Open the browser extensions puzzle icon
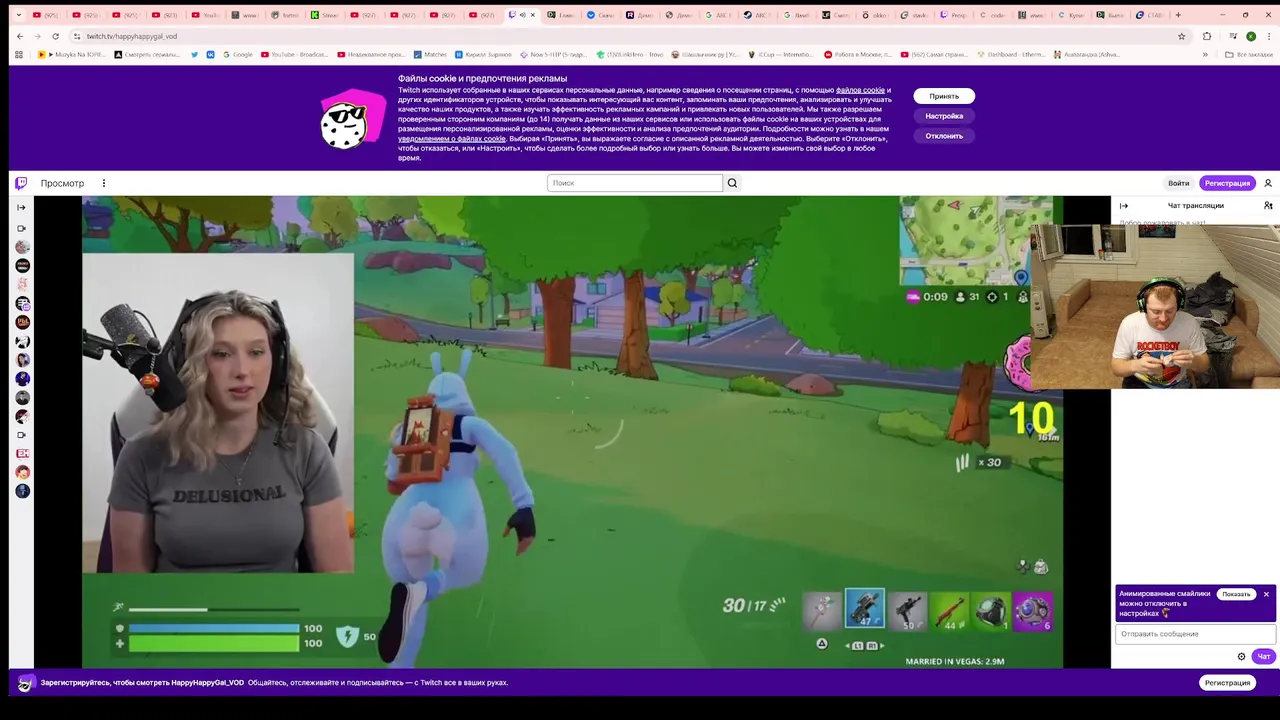This screenshot has height=720, width=1280. pyautogui.click(x=1206, y=36)
